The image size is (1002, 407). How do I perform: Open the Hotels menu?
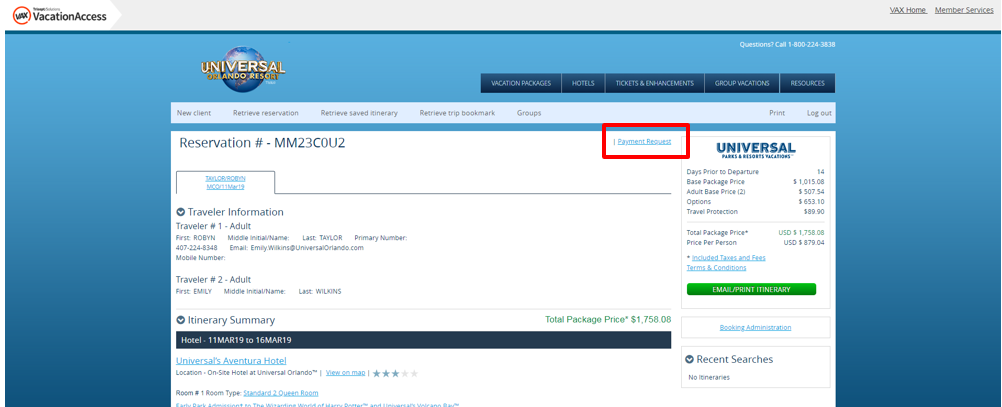tap(583, 83)
